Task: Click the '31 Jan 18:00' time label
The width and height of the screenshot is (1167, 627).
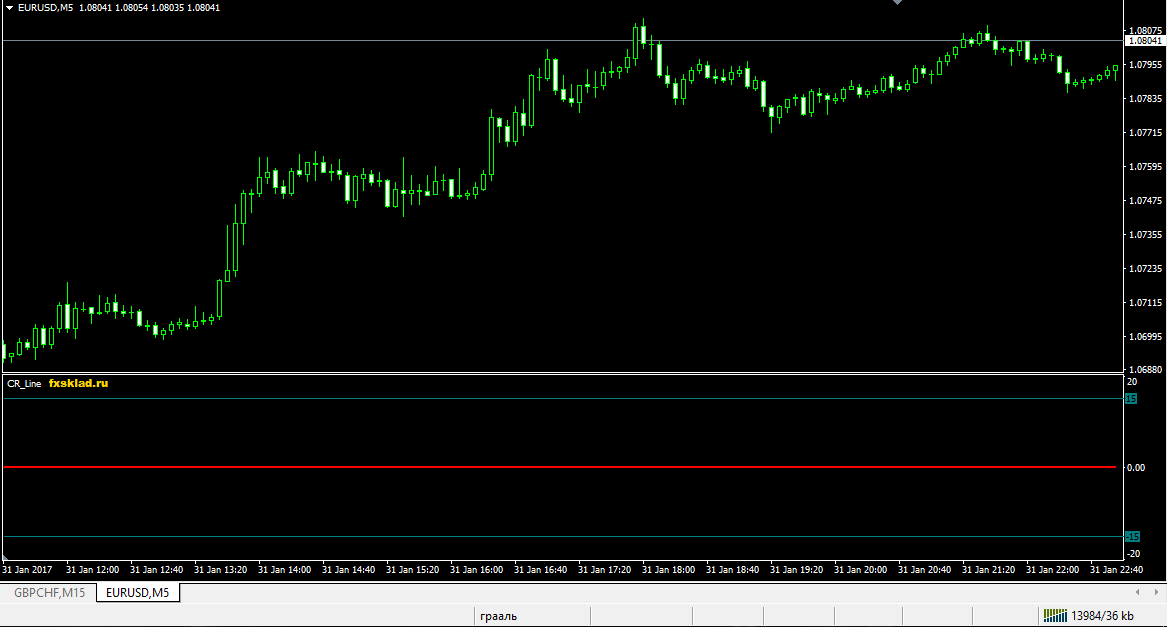Action: tap(668, 570)
